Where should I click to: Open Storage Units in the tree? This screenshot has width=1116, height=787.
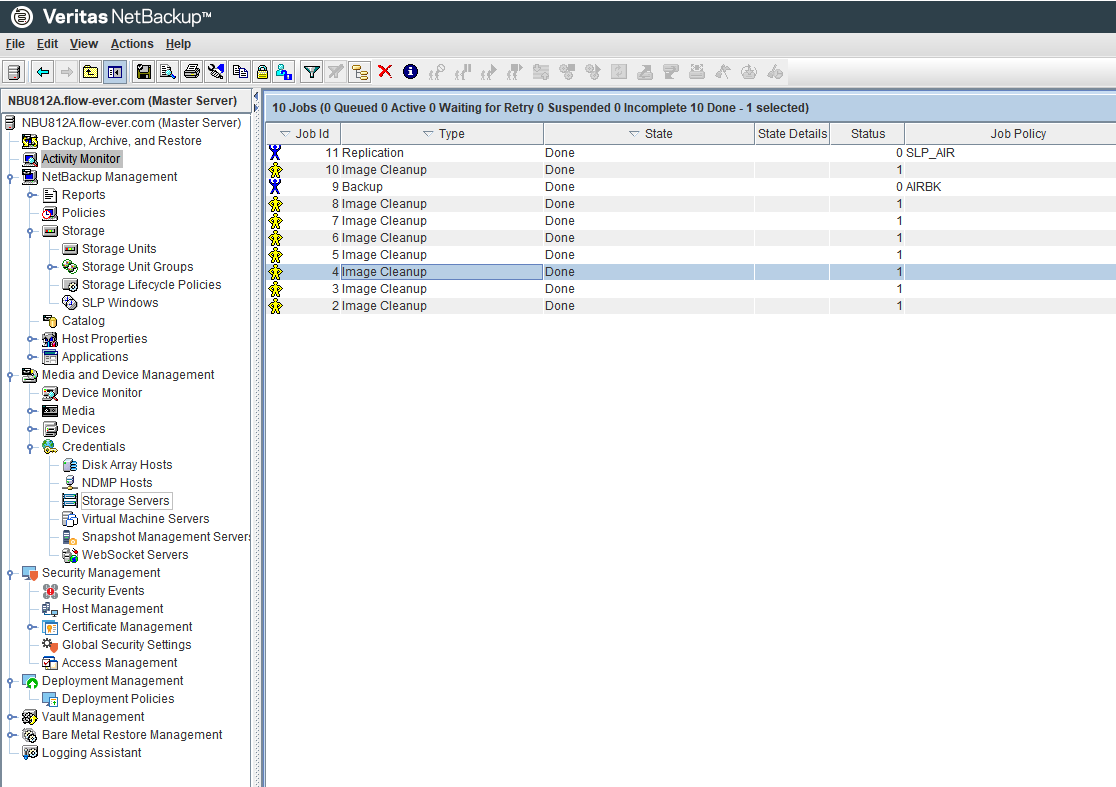click(119, 249)
